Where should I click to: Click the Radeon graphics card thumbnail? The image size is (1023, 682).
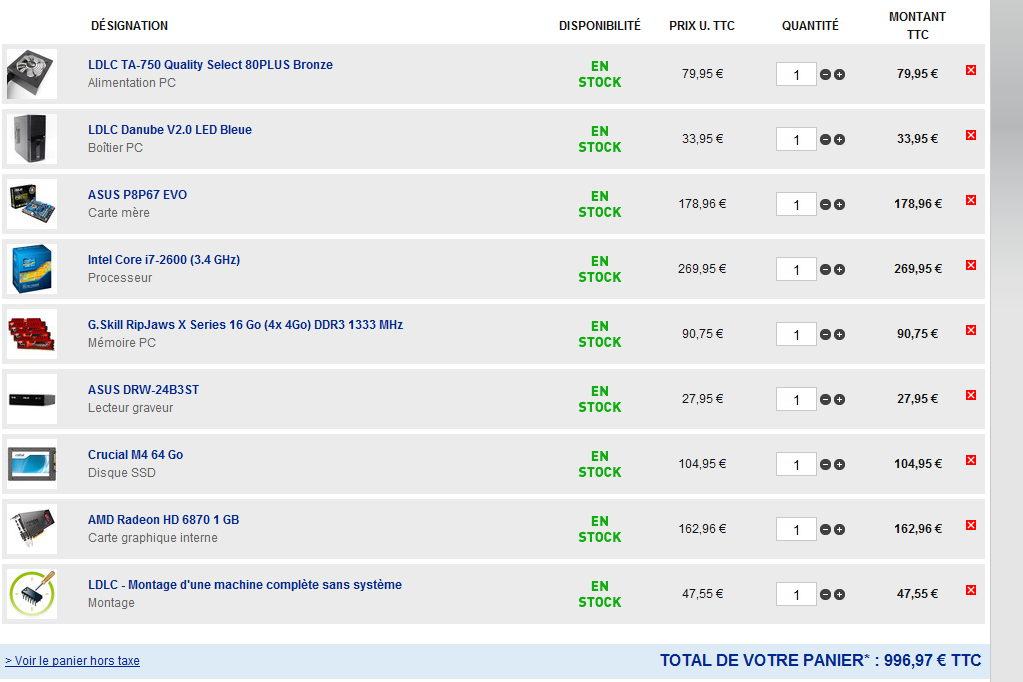[32, 529]
